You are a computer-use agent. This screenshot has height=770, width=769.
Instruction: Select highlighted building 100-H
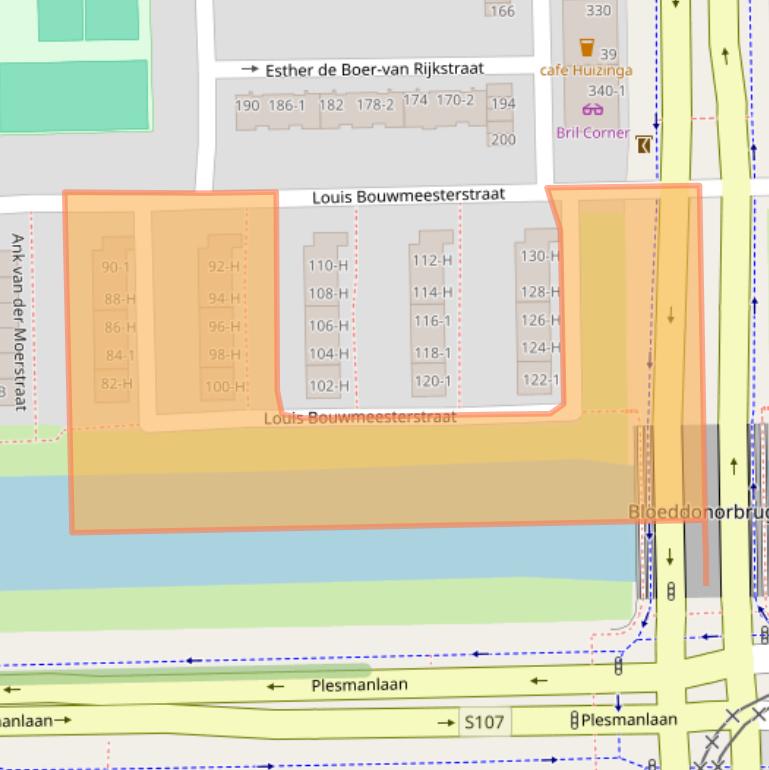point(223,387)
